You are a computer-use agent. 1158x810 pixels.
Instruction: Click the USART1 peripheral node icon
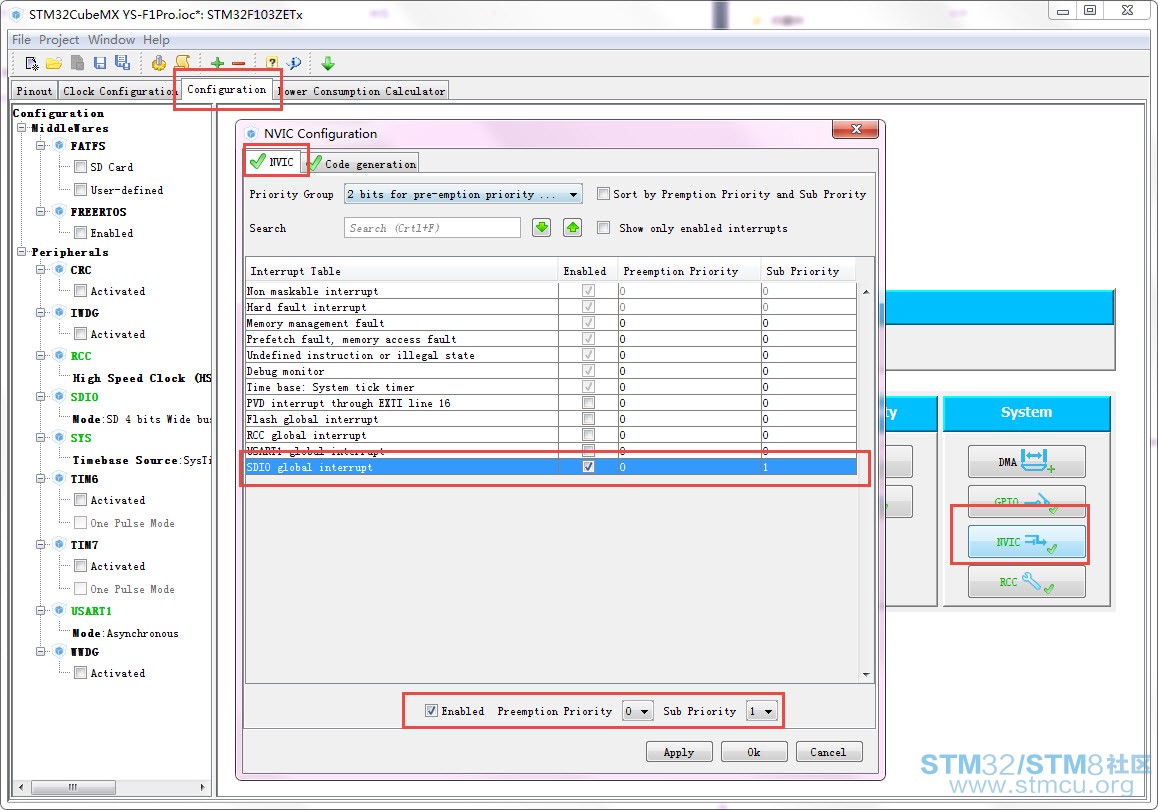coord(60,611)
